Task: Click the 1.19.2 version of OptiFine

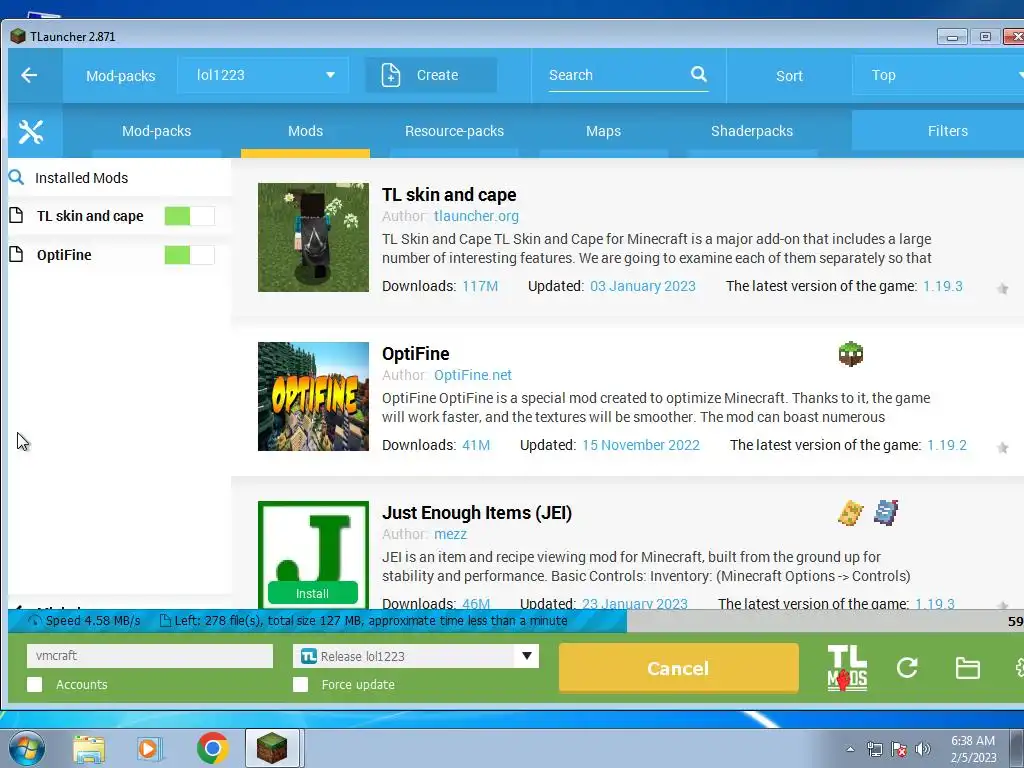Action: (x=947, y=445)
